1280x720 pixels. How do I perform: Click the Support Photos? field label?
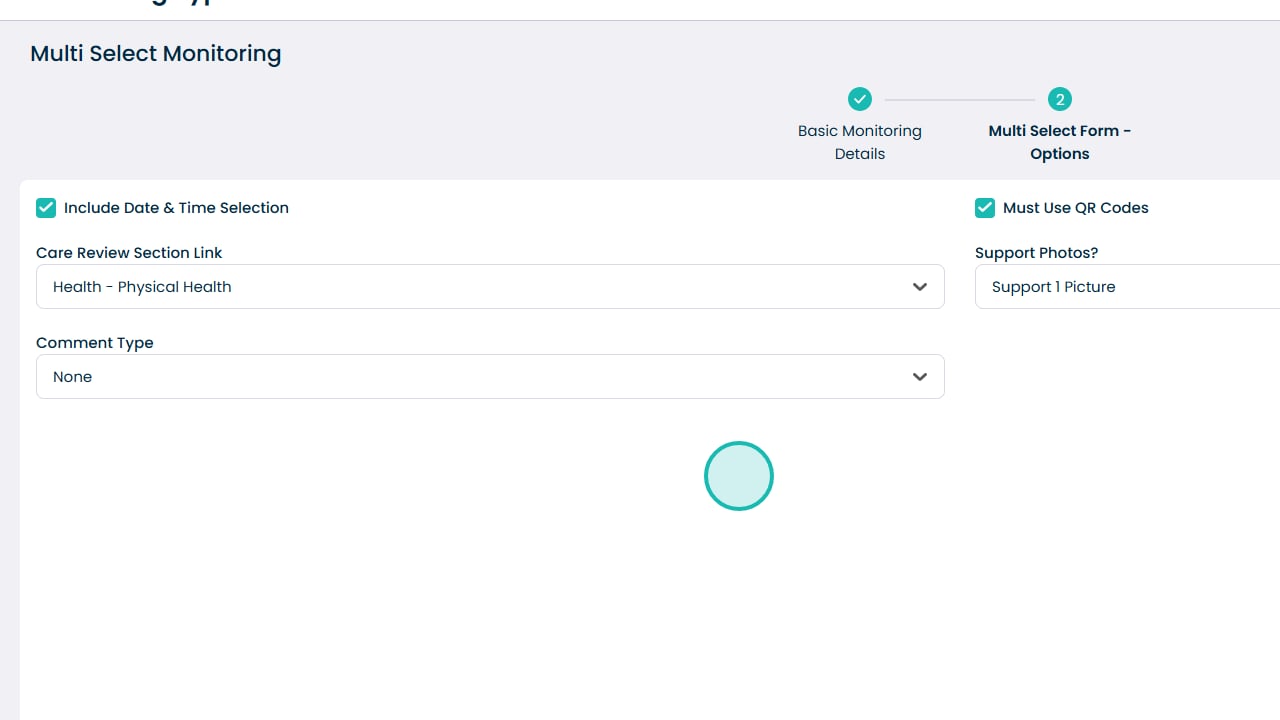(1036, 253)
